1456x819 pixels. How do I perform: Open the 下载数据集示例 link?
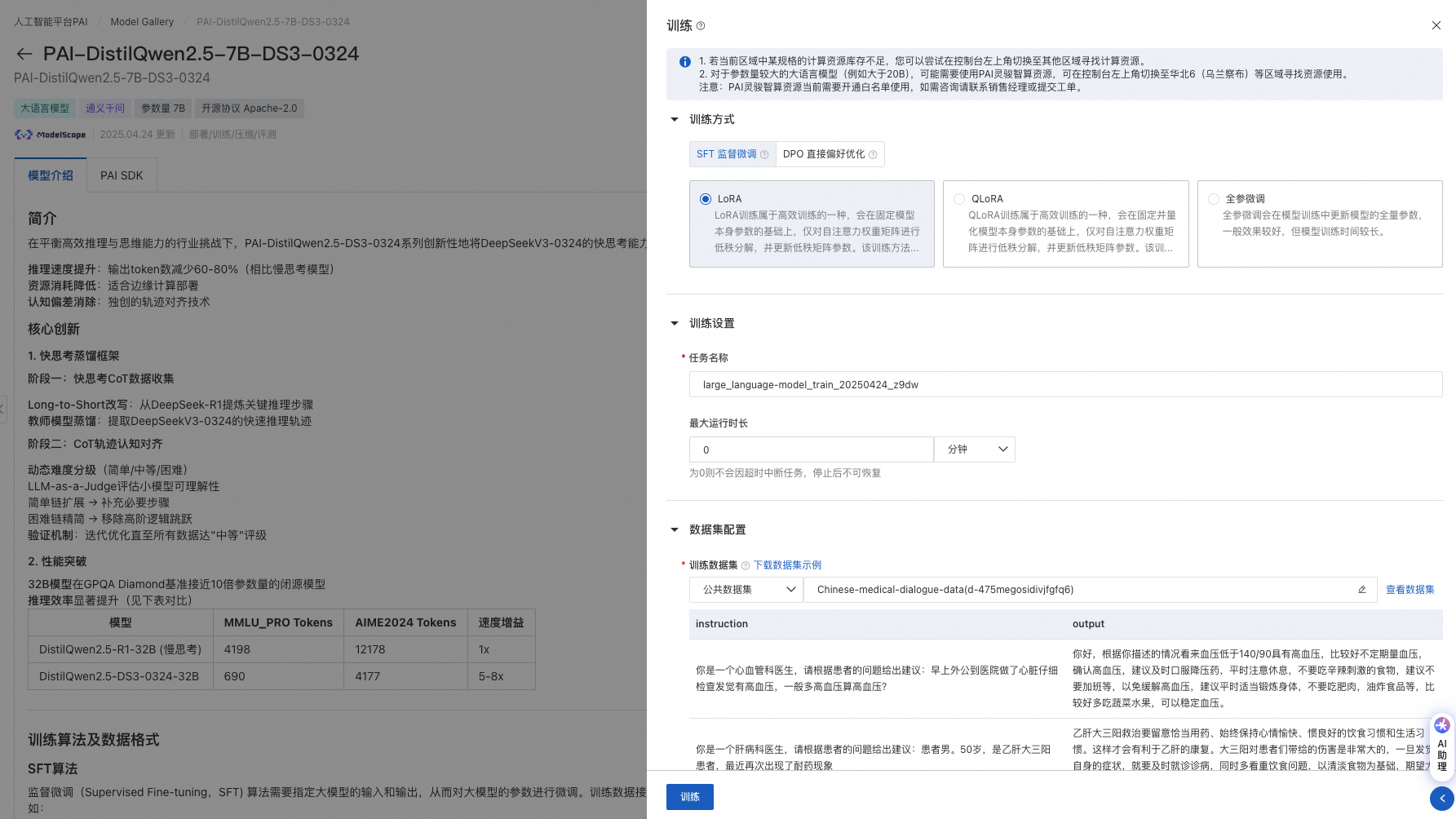[x=787, y=565]
